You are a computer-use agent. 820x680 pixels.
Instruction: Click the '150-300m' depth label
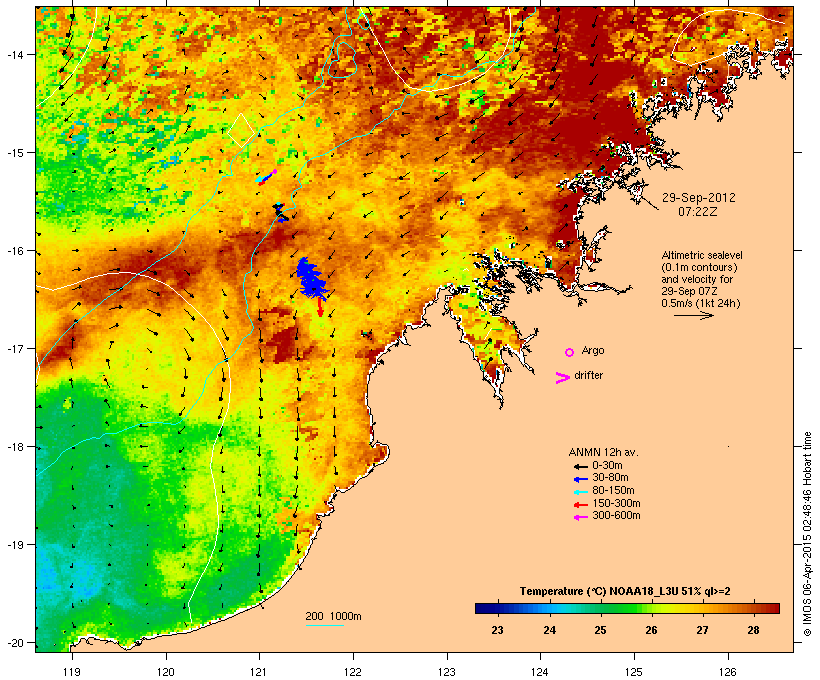coord(616,503)
